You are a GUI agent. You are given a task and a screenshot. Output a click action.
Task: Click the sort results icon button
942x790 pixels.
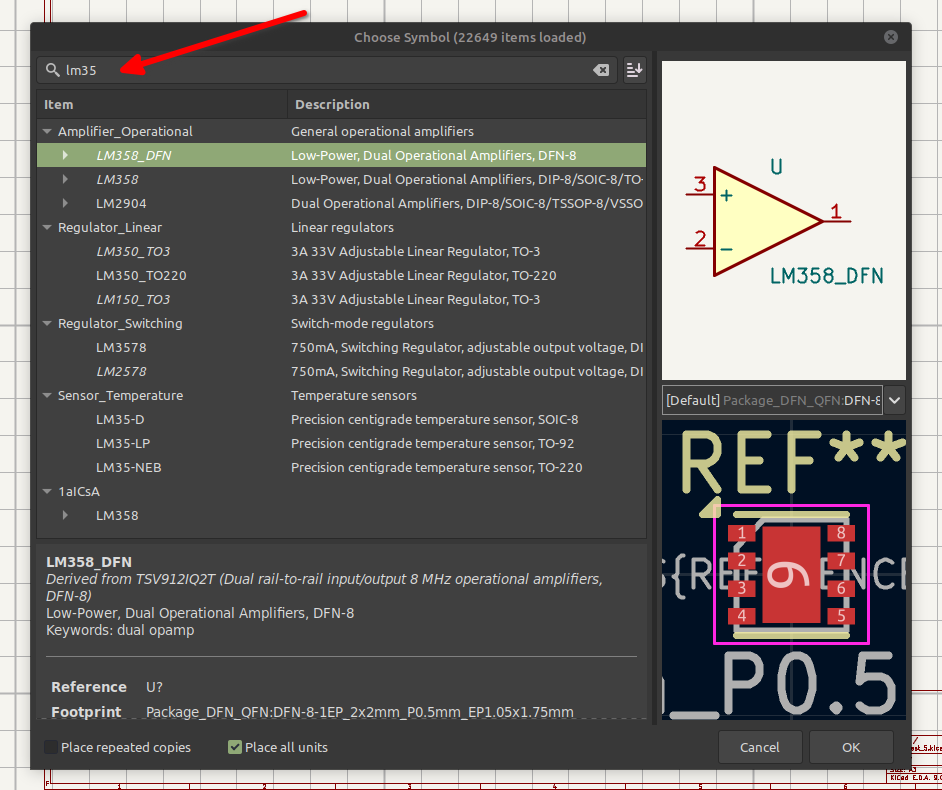coord(634,70)
